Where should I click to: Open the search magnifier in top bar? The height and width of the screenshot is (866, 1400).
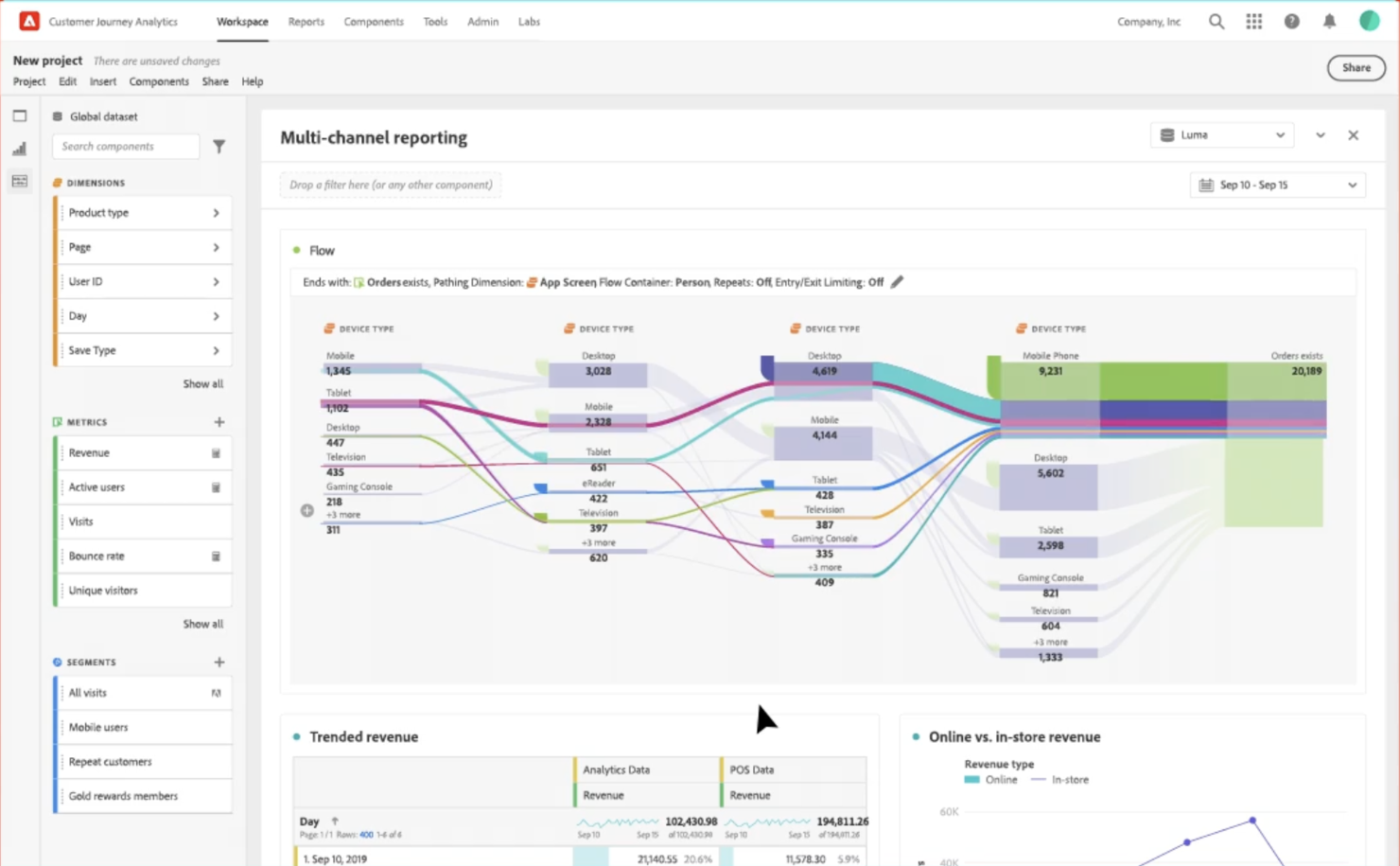point(1216,21)
